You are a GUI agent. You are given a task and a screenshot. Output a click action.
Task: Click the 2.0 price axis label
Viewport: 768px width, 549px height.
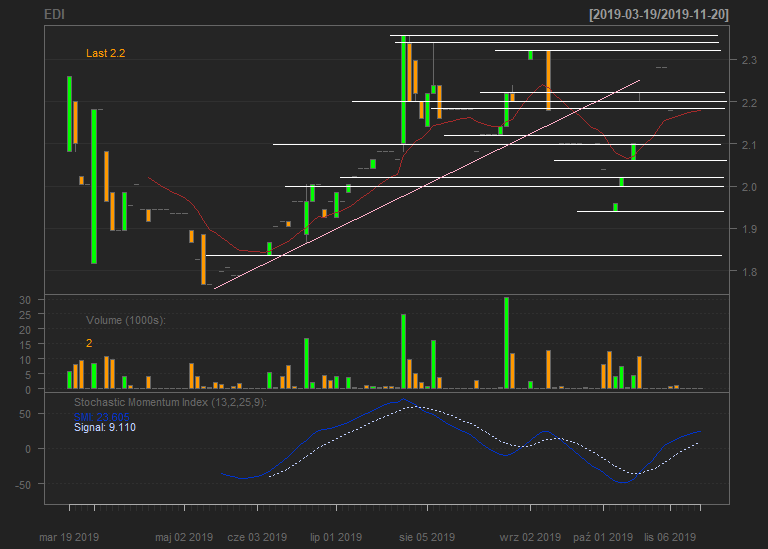(749, 187)
